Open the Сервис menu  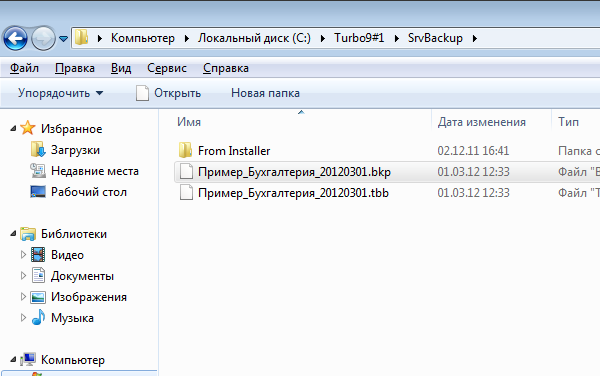(x=167, y=68)
